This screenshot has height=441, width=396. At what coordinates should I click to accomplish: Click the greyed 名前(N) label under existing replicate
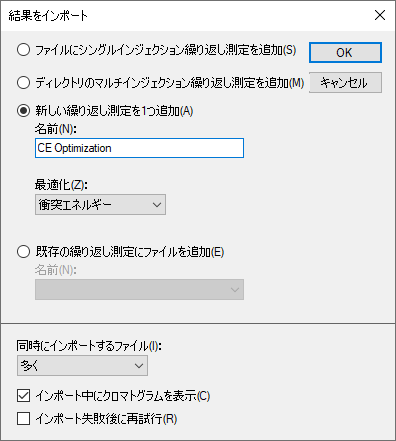coord(56,270)
